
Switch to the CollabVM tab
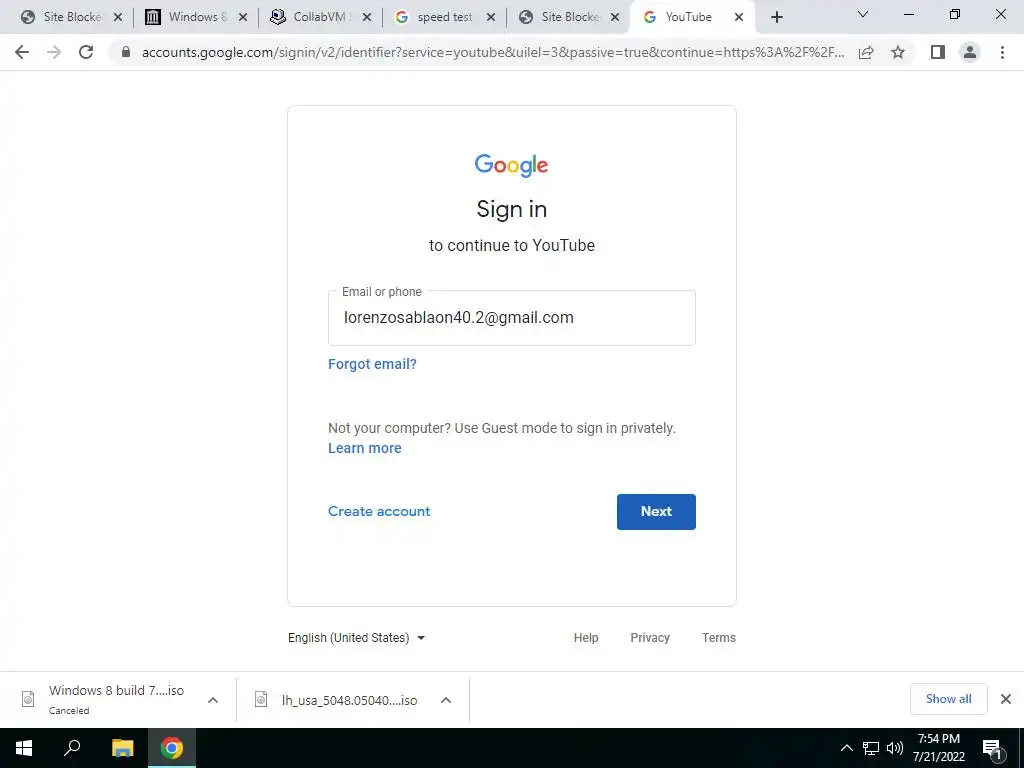pyautogui.click(x=320, y=17)
